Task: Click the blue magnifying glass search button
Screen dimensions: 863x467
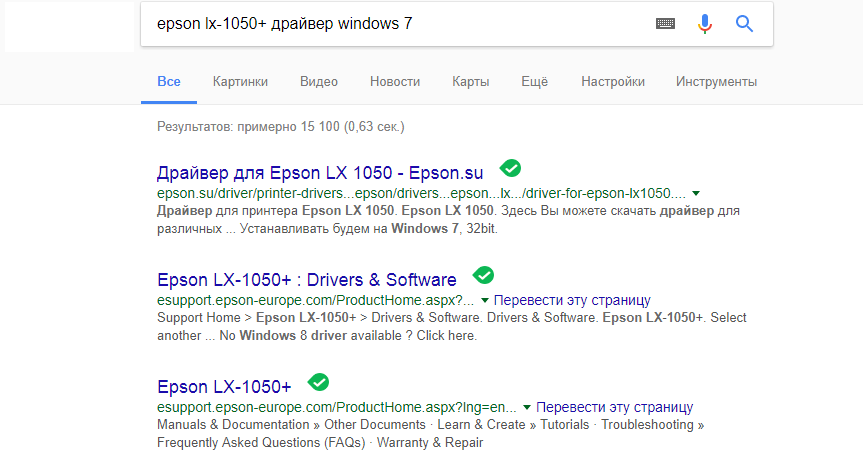Action: [x=744, y=23]
